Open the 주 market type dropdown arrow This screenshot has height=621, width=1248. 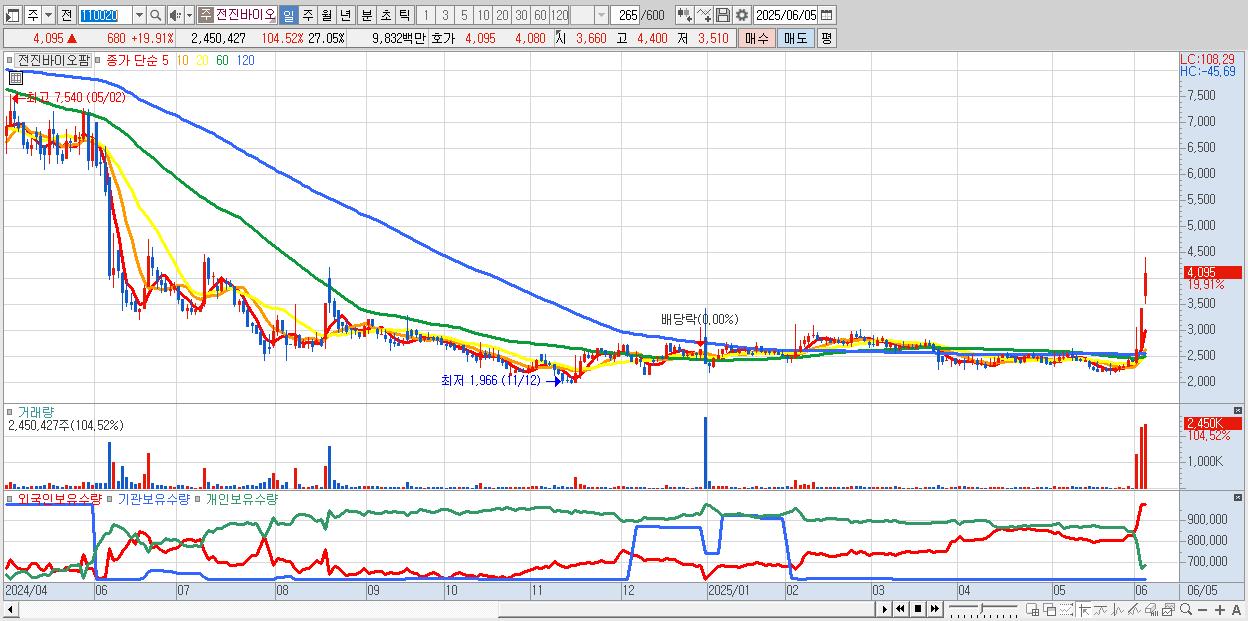click(46, 15)
